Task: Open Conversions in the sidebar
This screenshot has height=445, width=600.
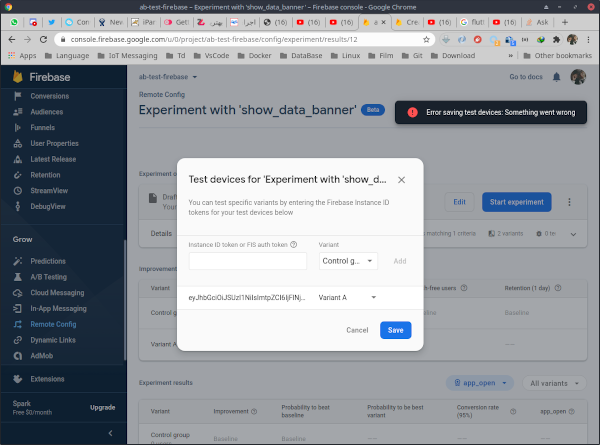Action: (x=50, y=96)
